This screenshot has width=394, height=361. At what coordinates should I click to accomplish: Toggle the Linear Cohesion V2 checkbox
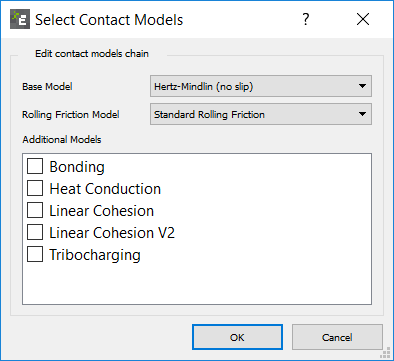35,232
